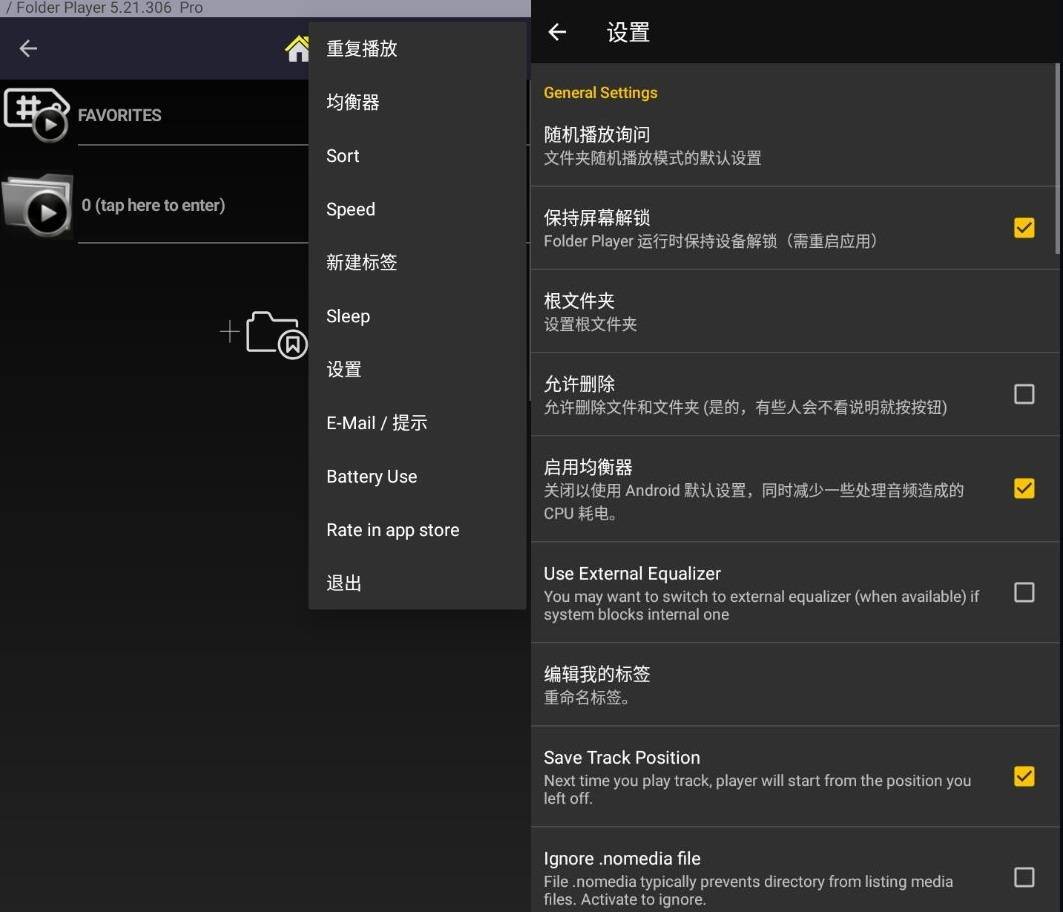The height and width of the screenshot is (912, 1063).
Task: Click Rate in app store
Action: [x=393, y=530]
